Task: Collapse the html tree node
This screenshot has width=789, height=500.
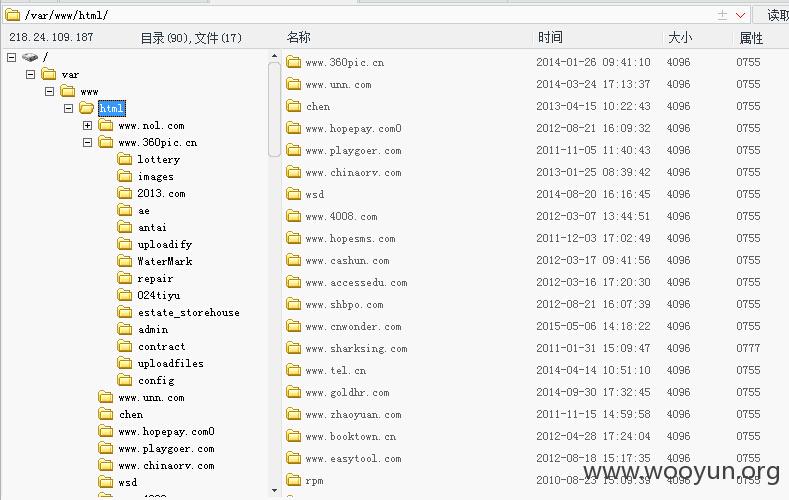Action: [x=68, y=108]
